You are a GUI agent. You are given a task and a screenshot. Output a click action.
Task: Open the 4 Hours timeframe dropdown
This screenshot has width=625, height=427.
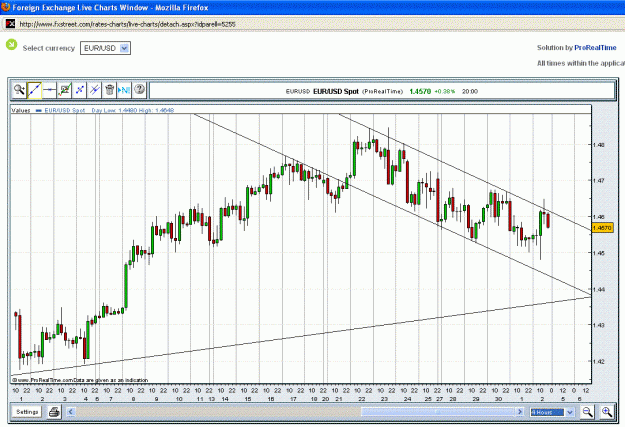point(552,412)
